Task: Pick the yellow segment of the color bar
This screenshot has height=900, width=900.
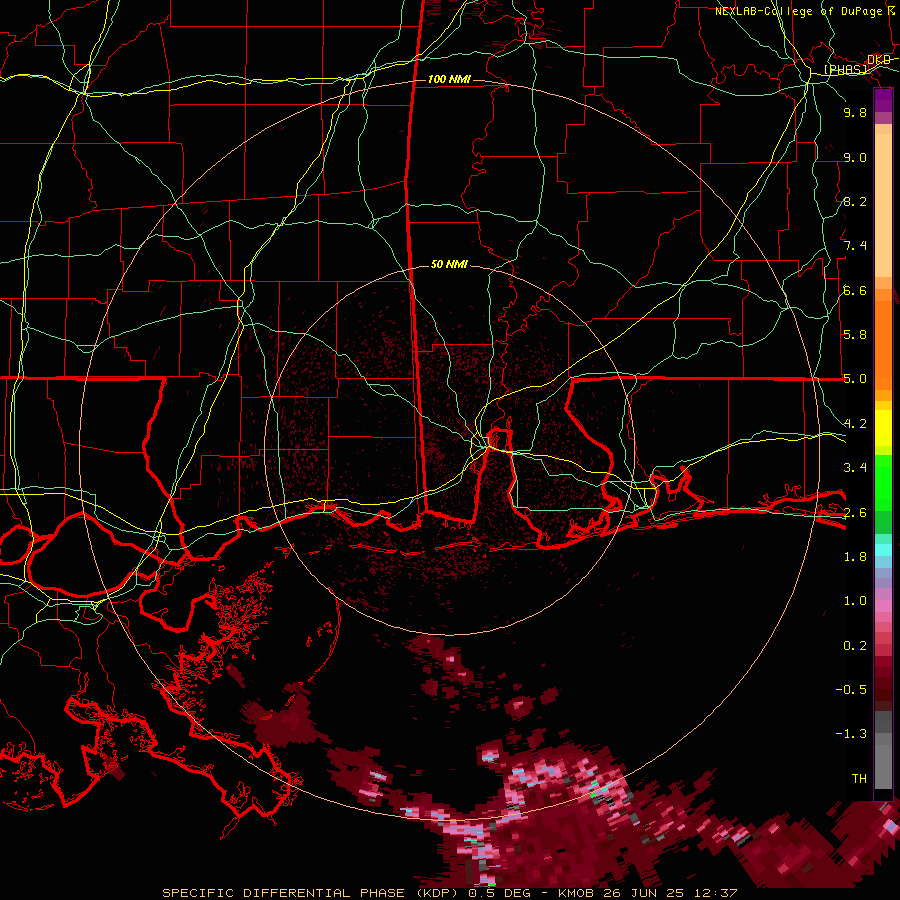Action: [883, 428]
